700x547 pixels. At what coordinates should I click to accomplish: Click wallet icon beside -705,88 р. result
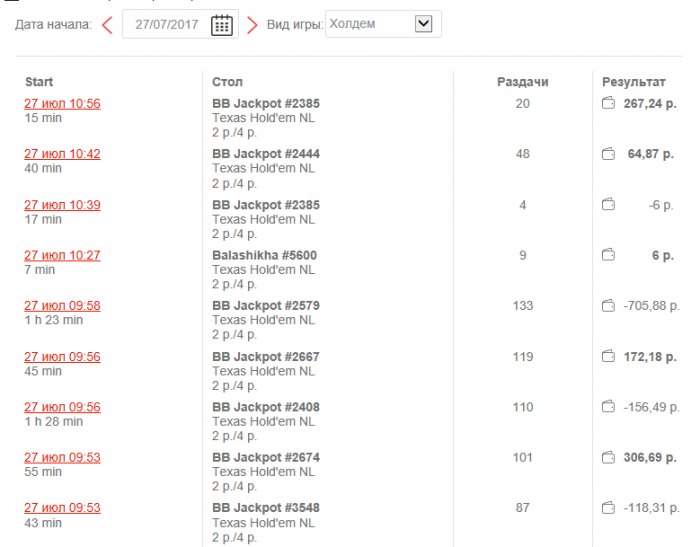point(607,306)
